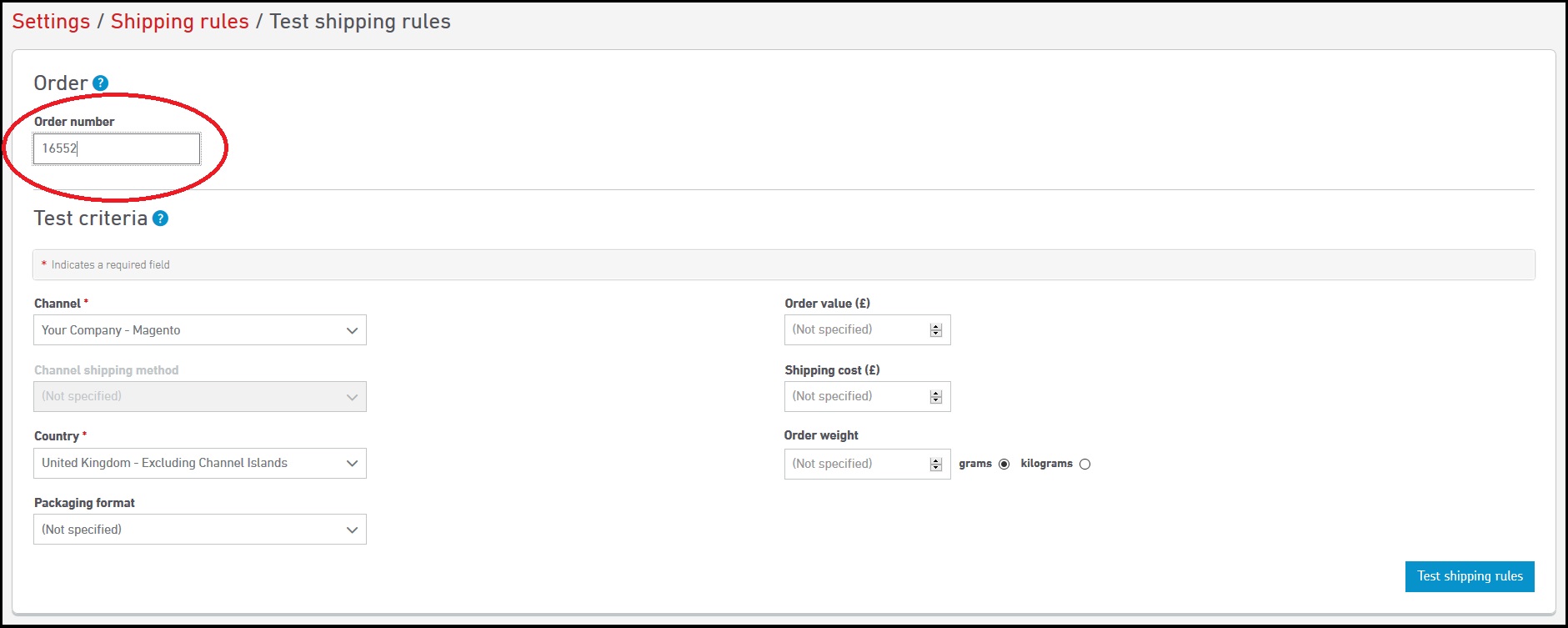Select the kilograms radio button
1568x628 pixels.
tap(1085, 465)
